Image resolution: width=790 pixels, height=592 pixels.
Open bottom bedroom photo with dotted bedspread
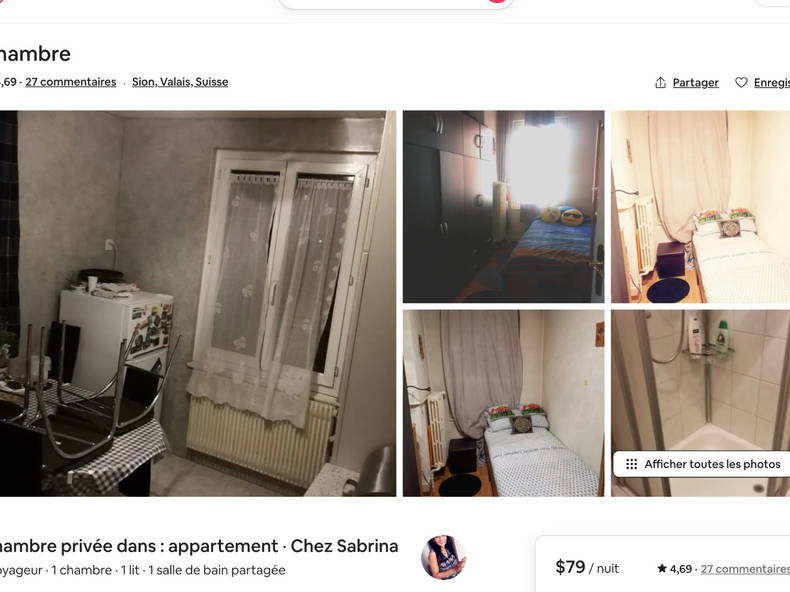click(x=503, y=403)
